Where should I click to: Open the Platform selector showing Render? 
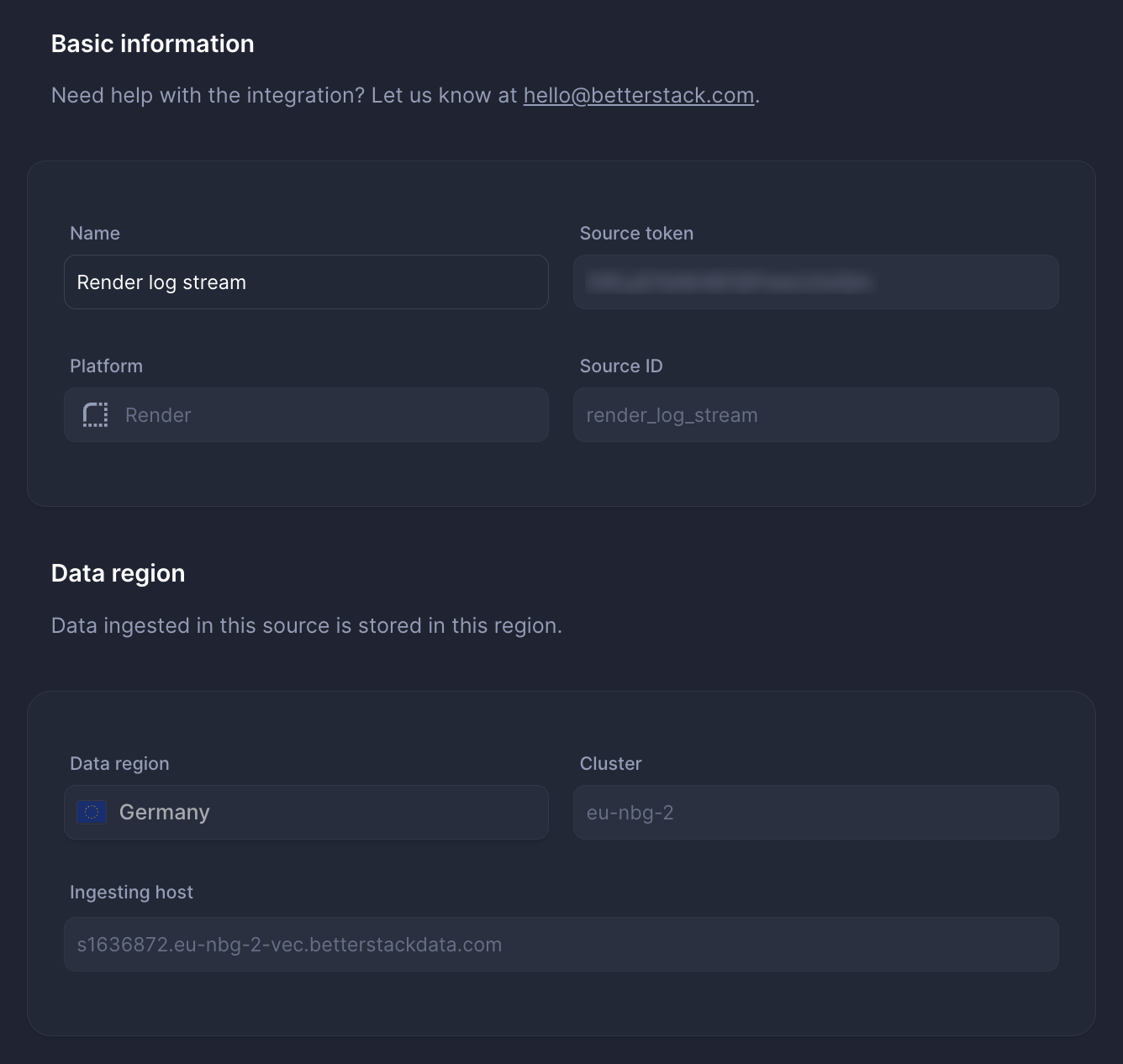[306, 414]
